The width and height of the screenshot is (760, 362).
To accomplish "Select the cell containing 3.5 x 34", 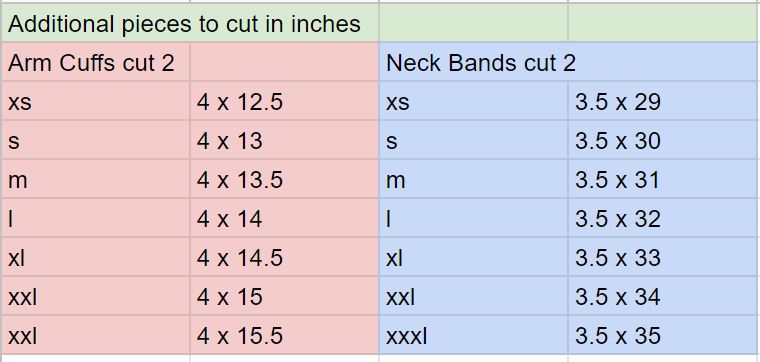I will [x=663, y=297].
